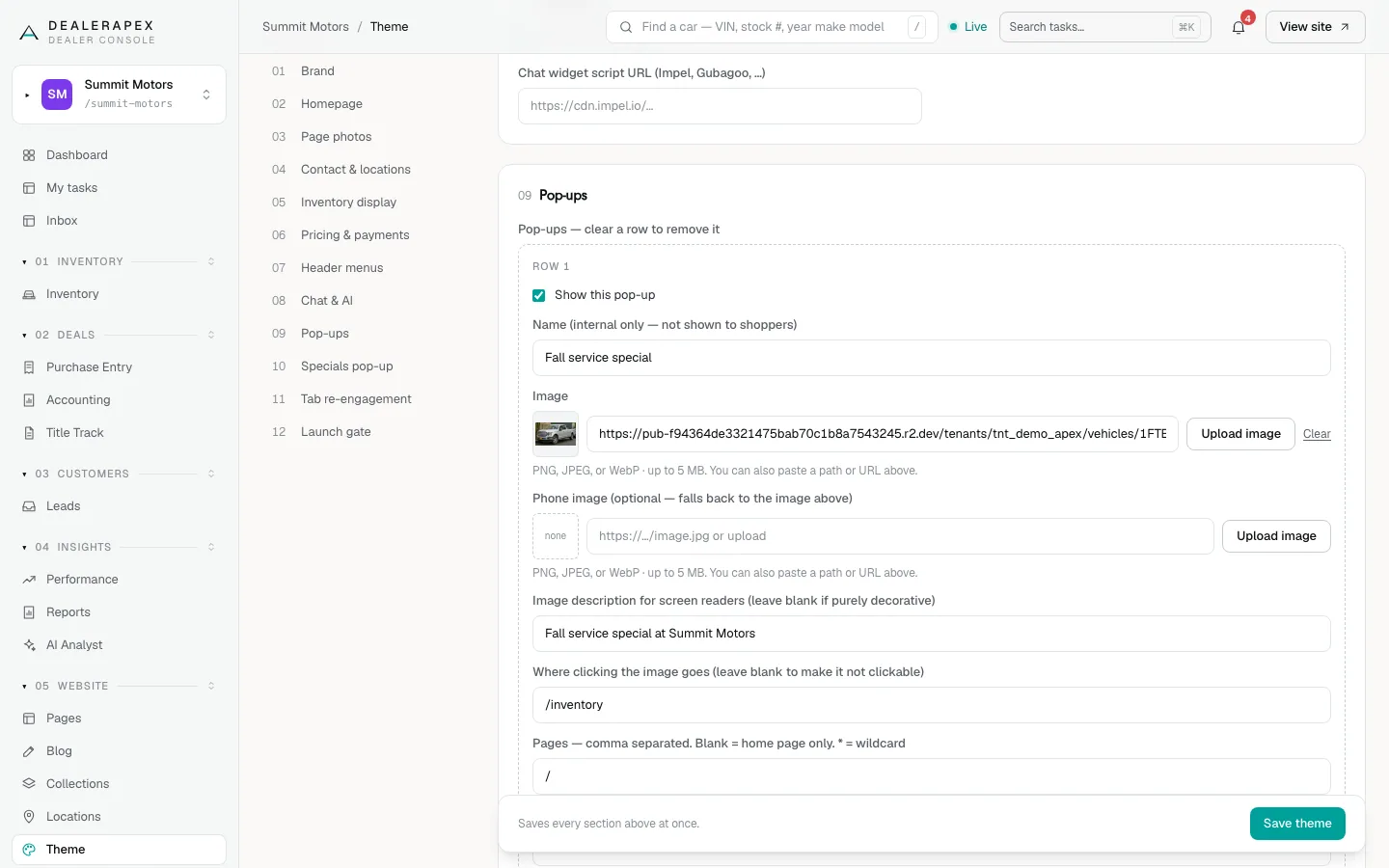Click the truck image thumbnail preview

click(x=556, y=434)
